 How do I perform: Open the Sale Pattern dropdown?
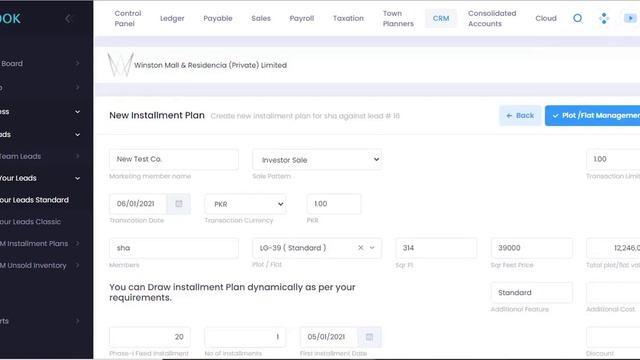[317, 160]
